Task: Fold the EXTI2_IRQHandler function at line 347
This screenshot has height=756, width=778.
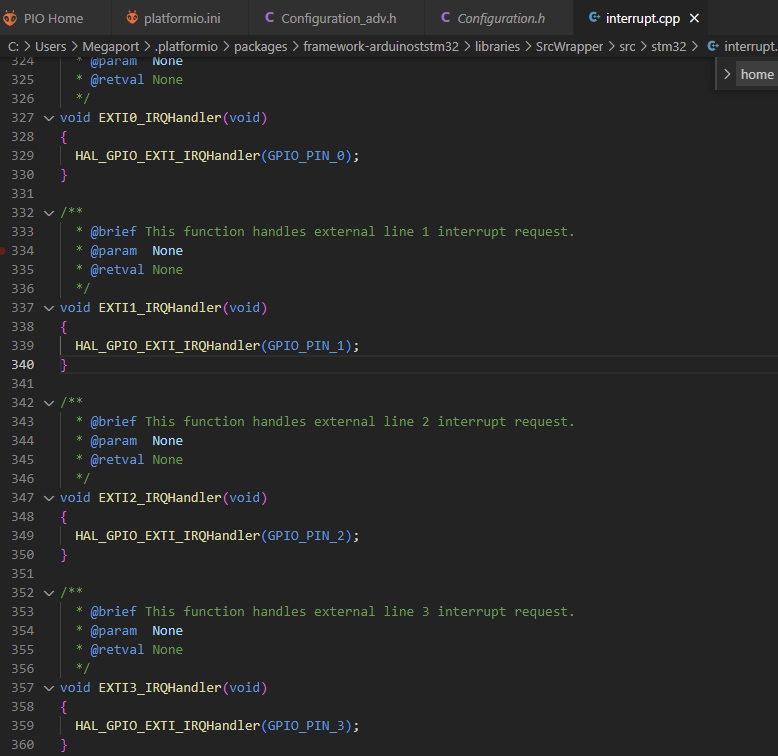Action: click(x=49, y=498)
